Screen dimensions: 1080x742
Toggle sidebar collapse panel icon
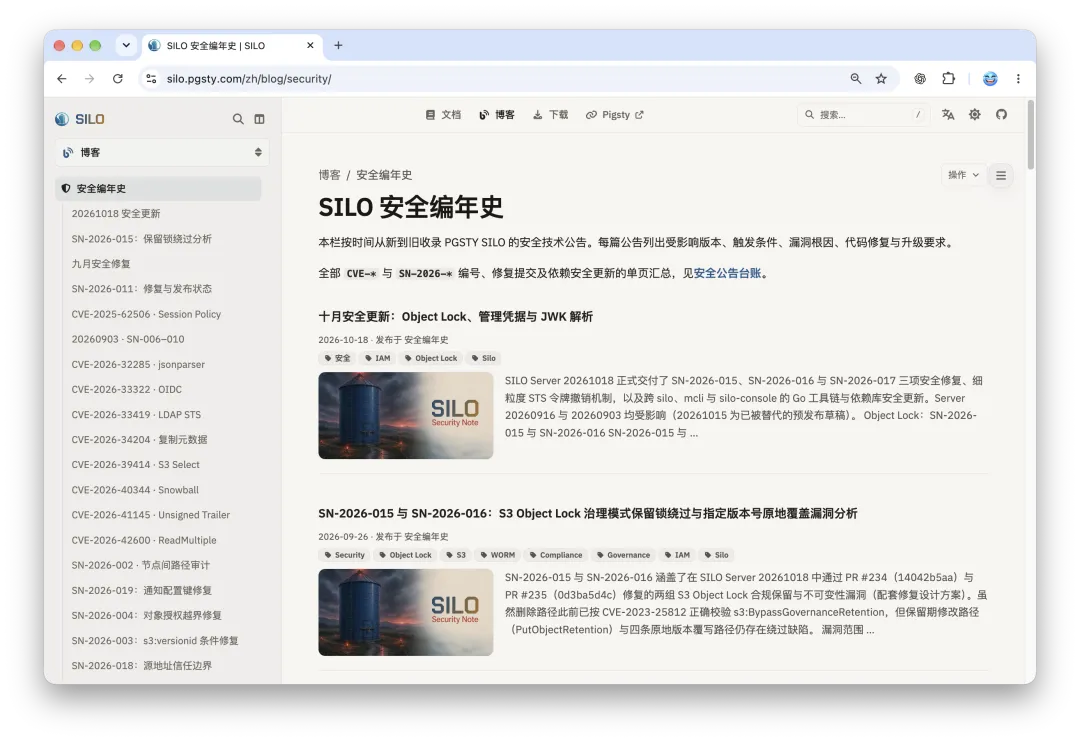259,119
